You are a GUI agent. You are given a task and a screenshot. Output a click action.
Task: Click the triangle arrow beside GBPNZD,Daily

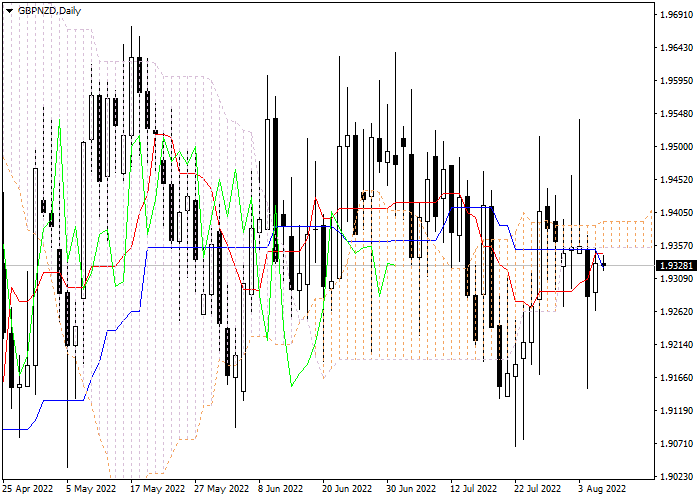pyautogui.click(x=9, y=10)
